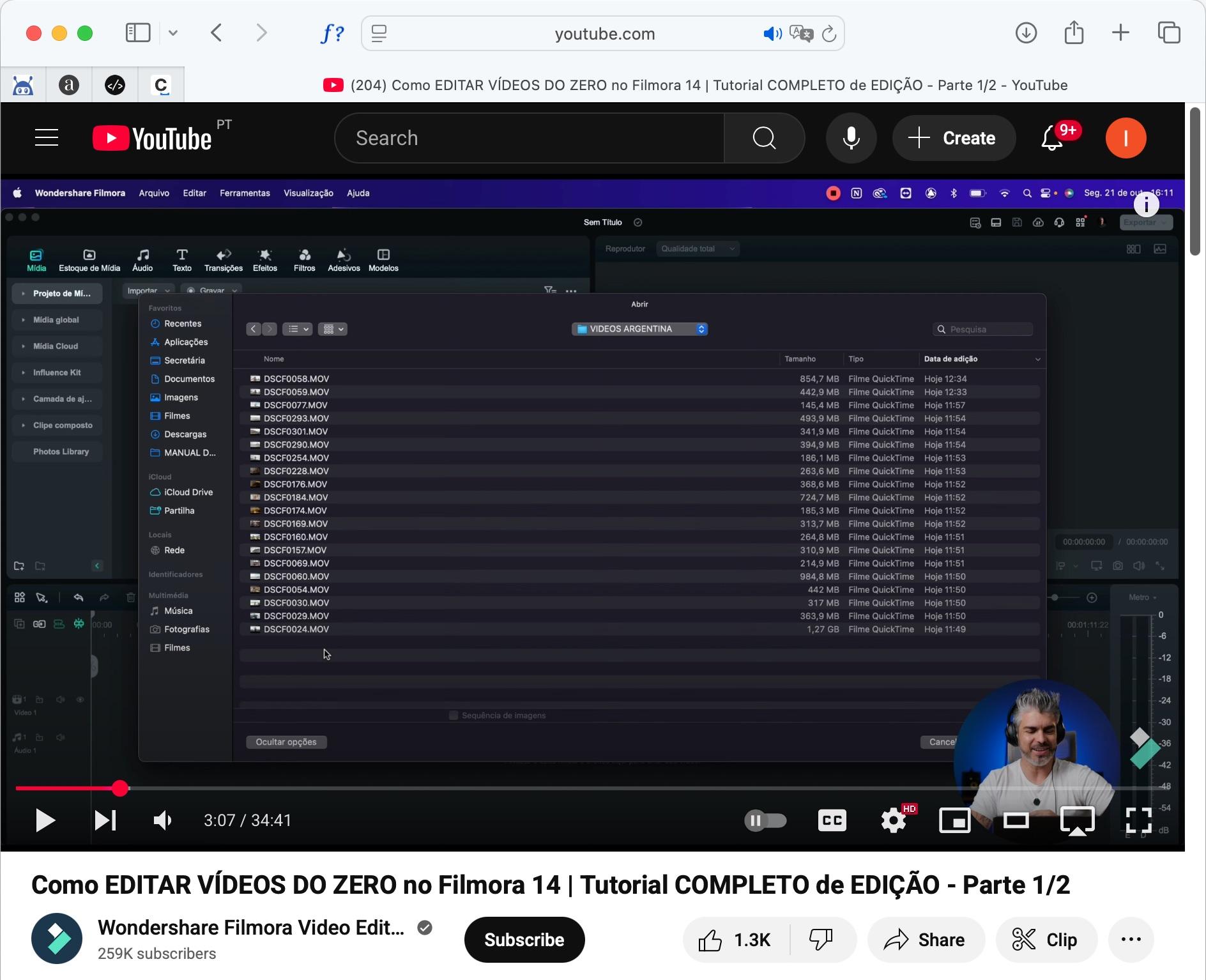Click the youtube.com address bar

(604, 34)
